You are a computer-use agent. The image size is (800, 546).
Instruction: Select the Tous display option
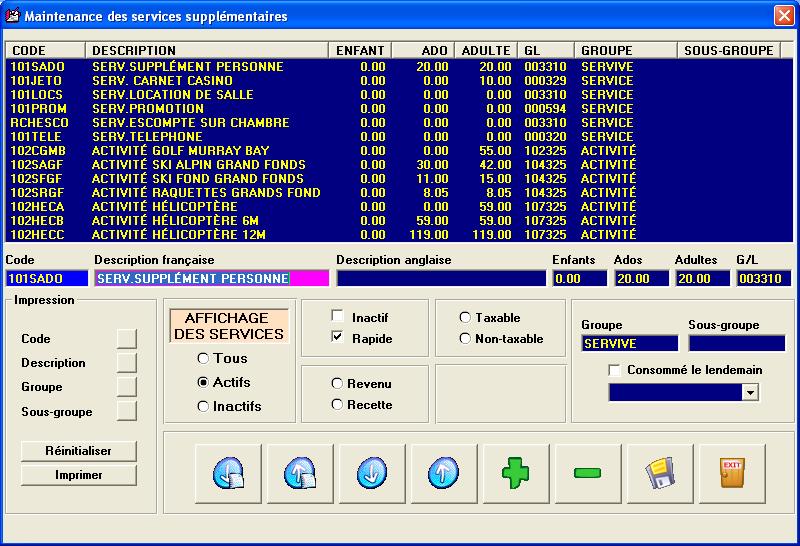204,358
